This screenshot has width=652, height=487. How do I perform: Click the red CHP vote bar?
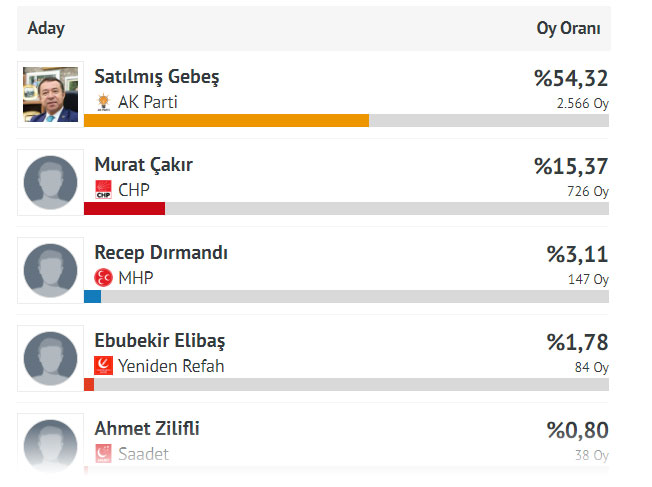(x=124, y=208)
